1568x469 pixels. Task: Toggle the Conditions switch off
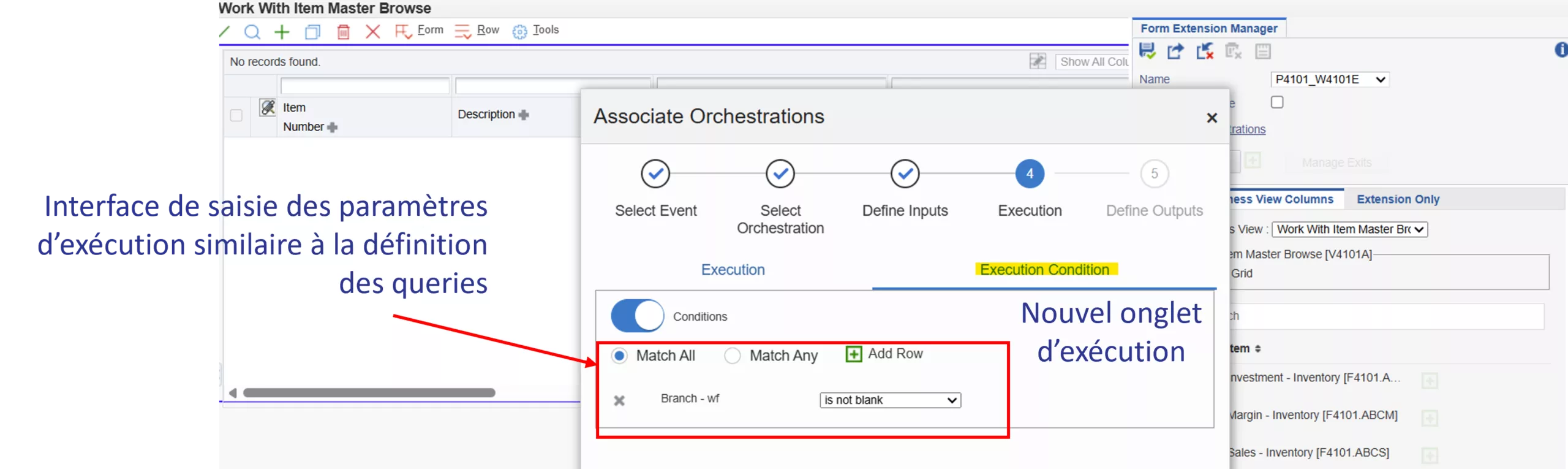click(637, 316)
